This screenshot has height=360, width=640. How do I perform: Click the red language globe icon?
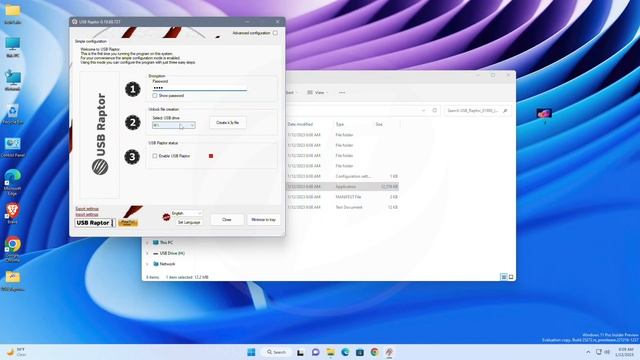tap(166, 217)
